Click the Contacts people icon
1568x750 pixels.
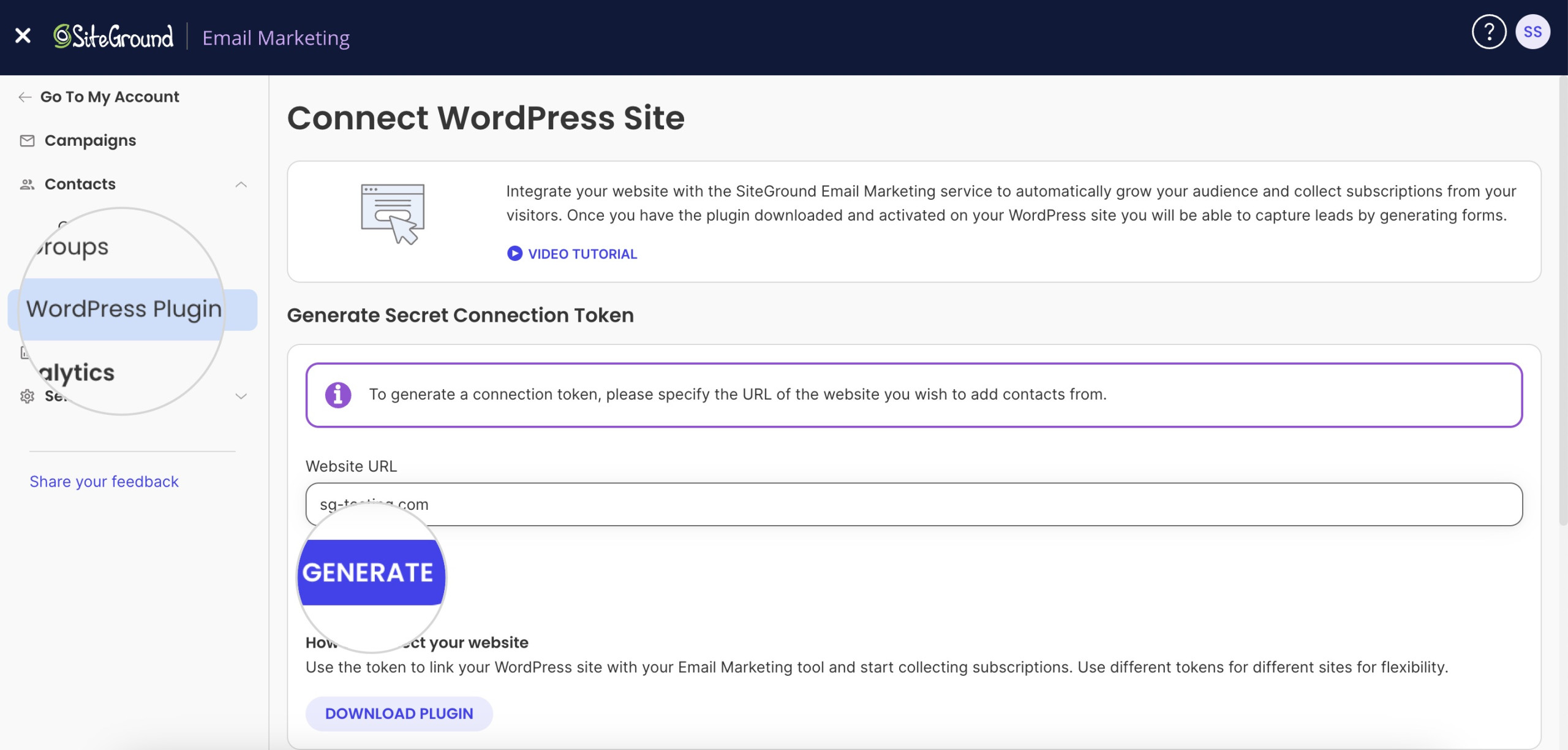coord(27,184)
